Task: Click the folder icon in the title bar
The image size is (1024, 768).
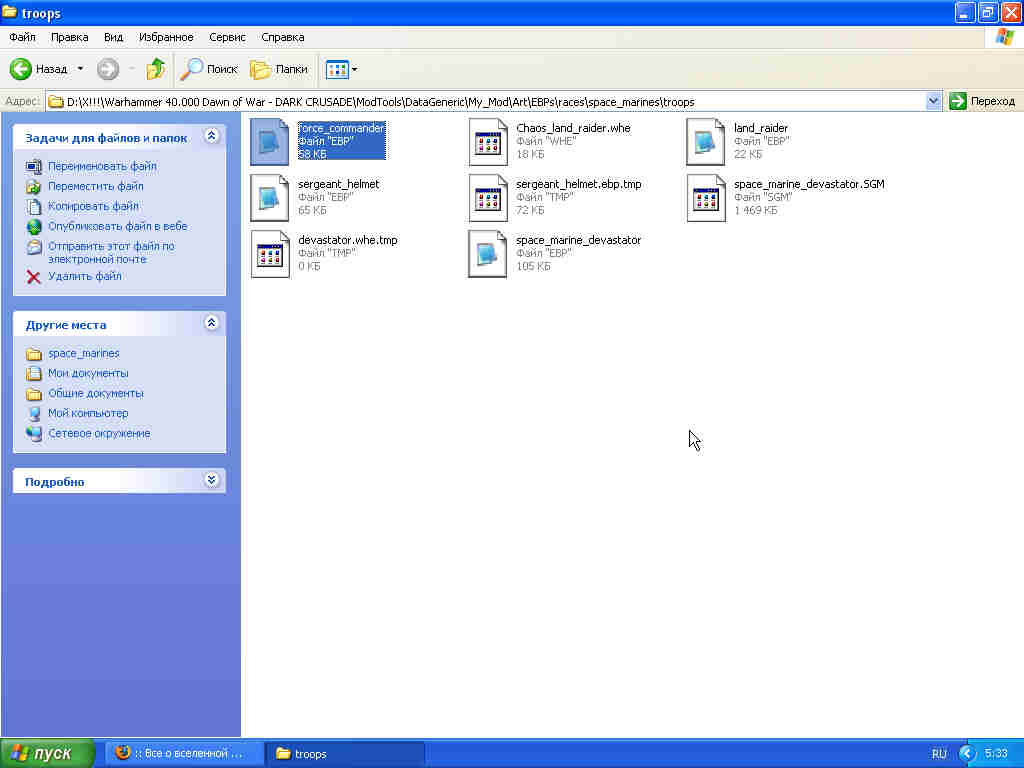Action: [x=9, y=12]
